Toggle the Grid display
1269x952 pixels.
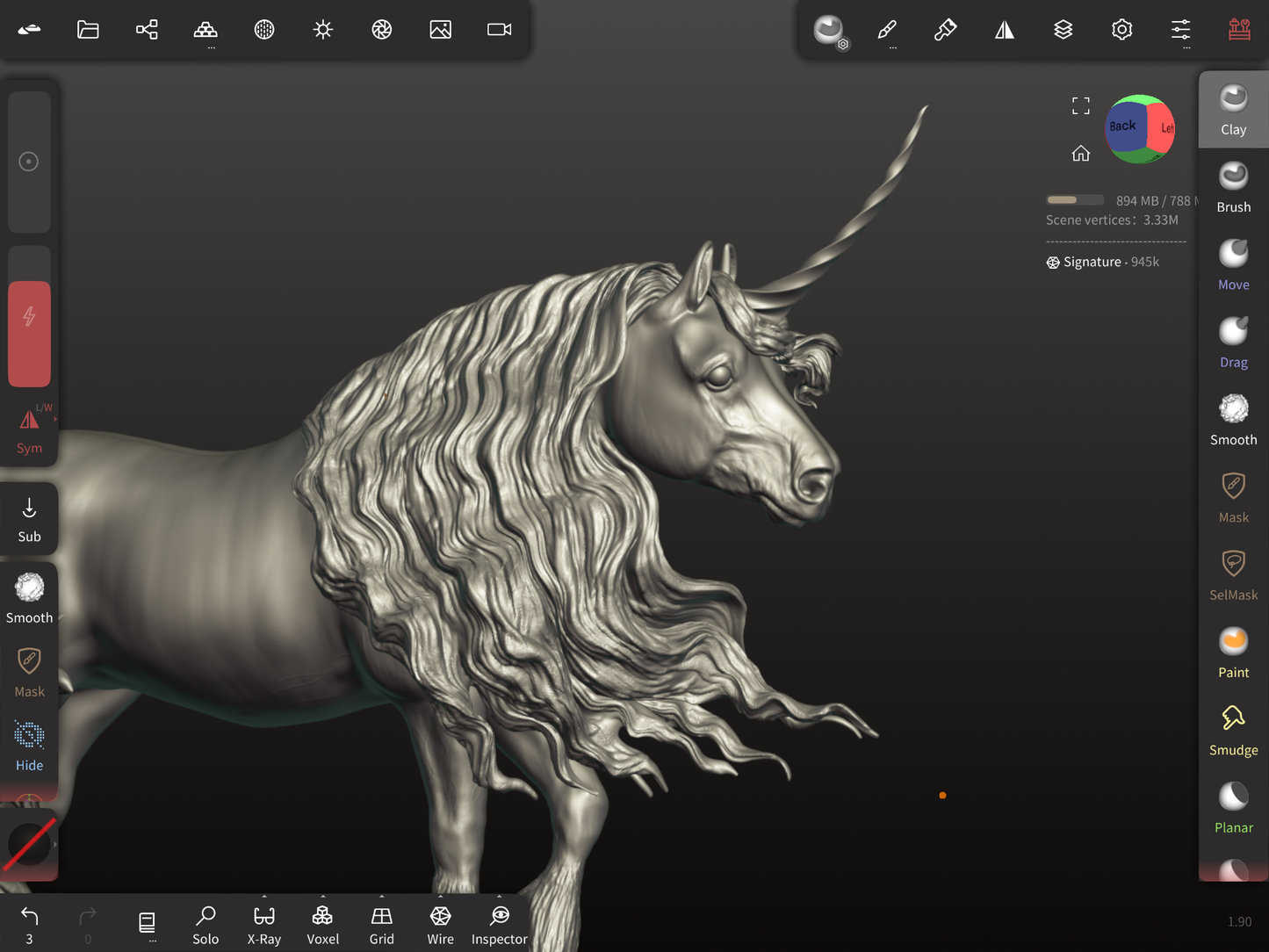point(381,925)
